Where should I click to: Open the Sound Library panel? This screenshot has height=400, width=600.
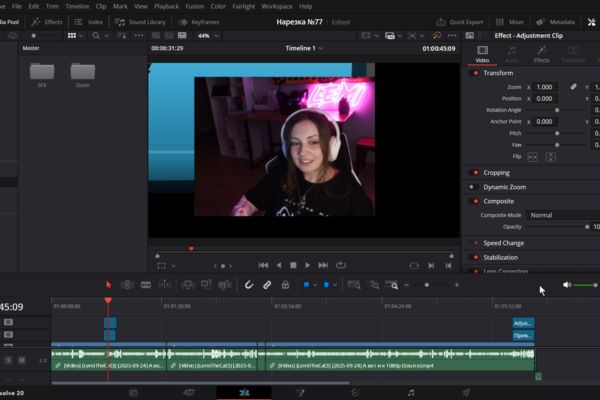(x=140, y=22)
